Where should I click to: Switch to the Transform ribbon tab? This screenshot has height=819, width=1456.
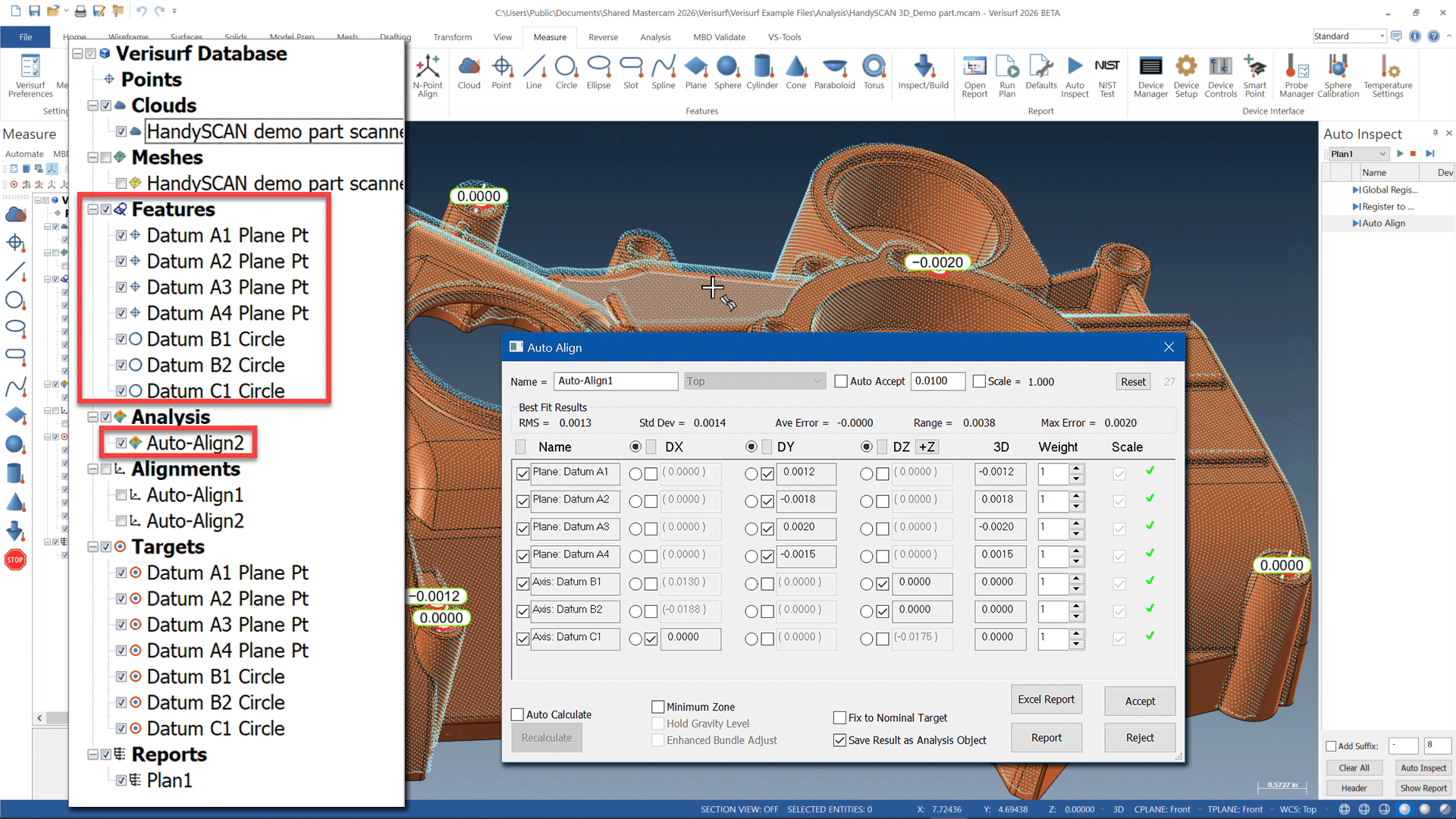(x=453, y=37)
